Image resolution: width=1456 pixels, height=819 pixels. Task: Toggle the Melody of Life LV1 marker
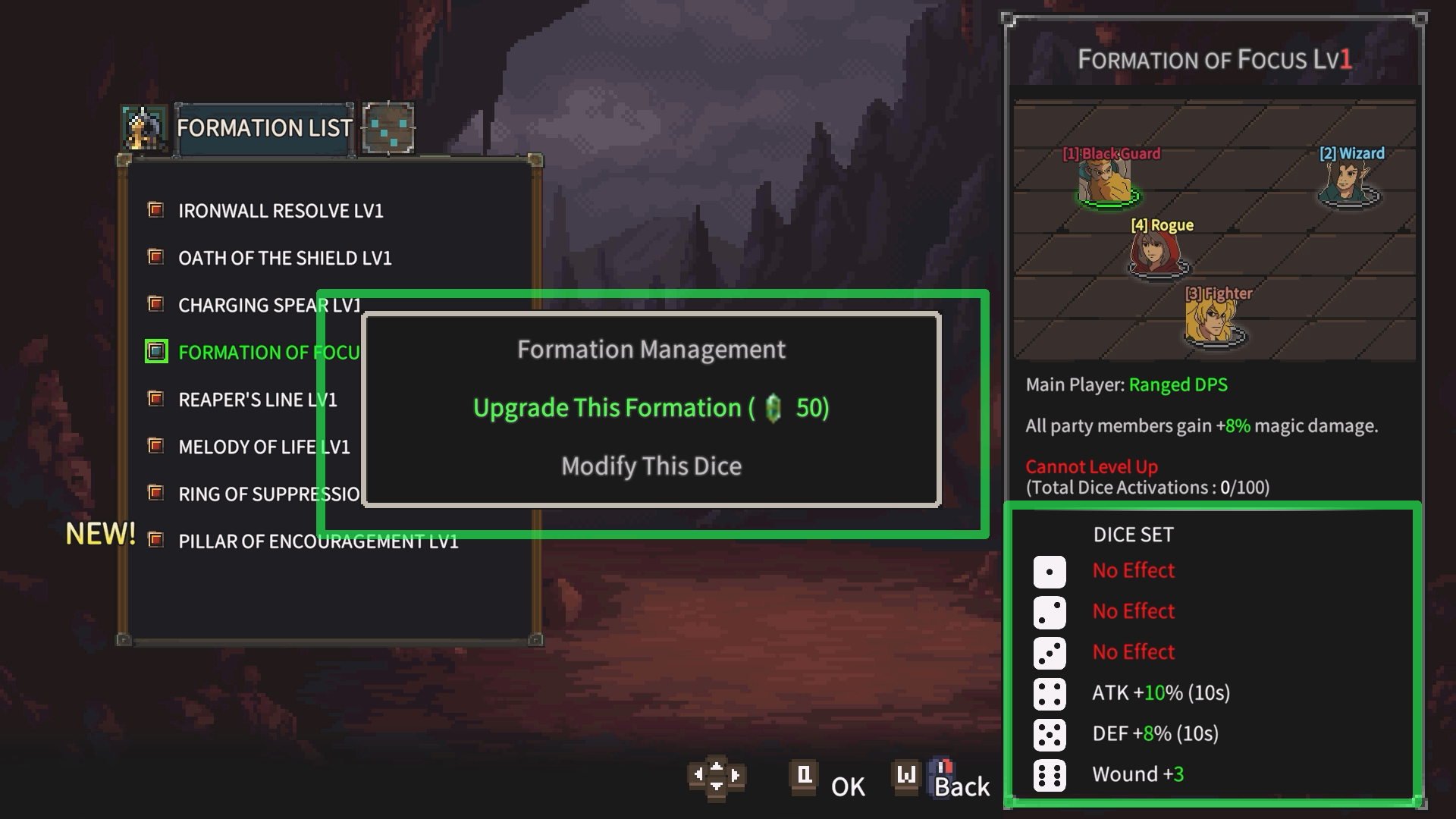156,446
